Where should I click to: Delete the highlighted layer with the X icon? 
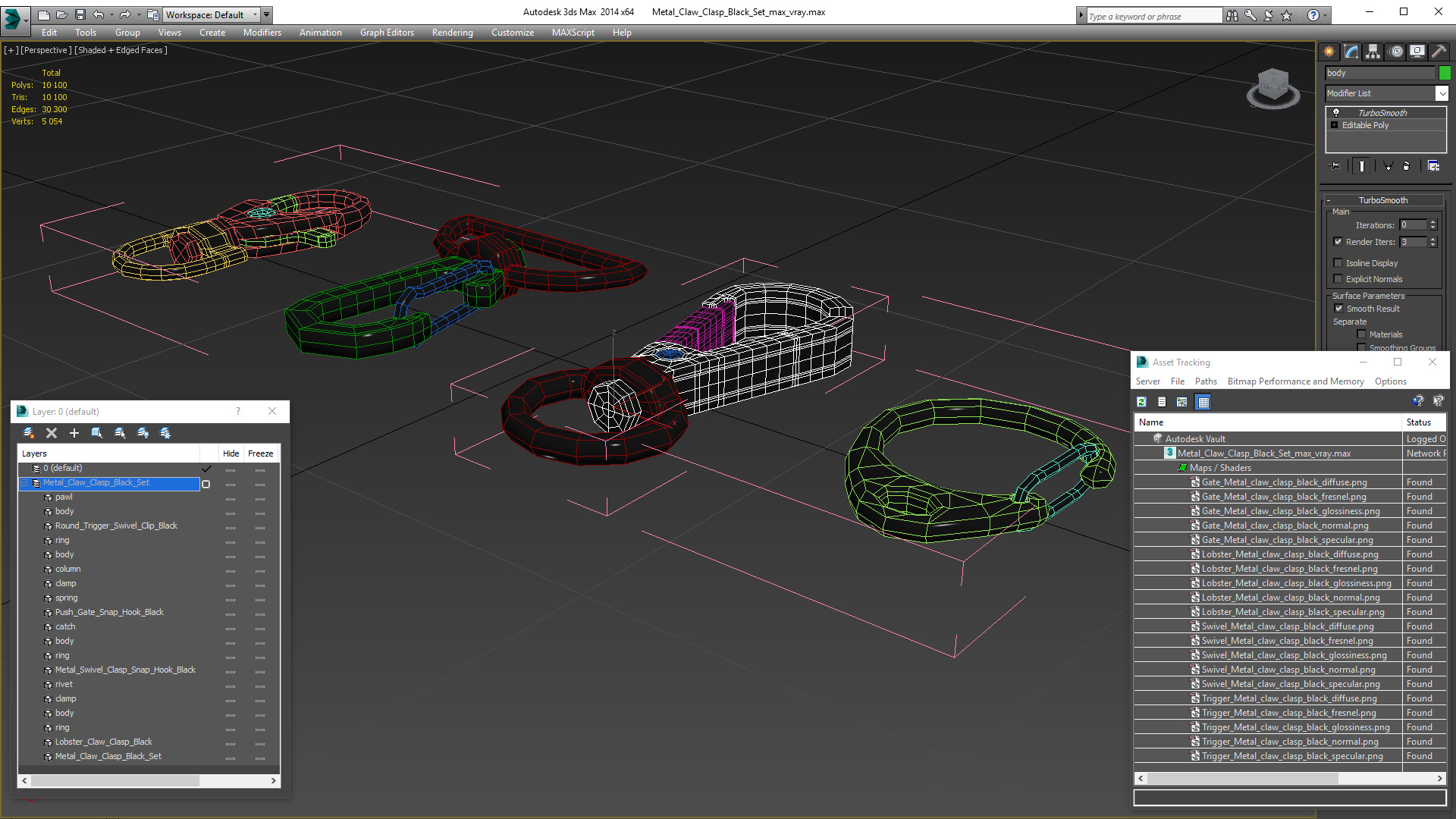pos(52,433)
